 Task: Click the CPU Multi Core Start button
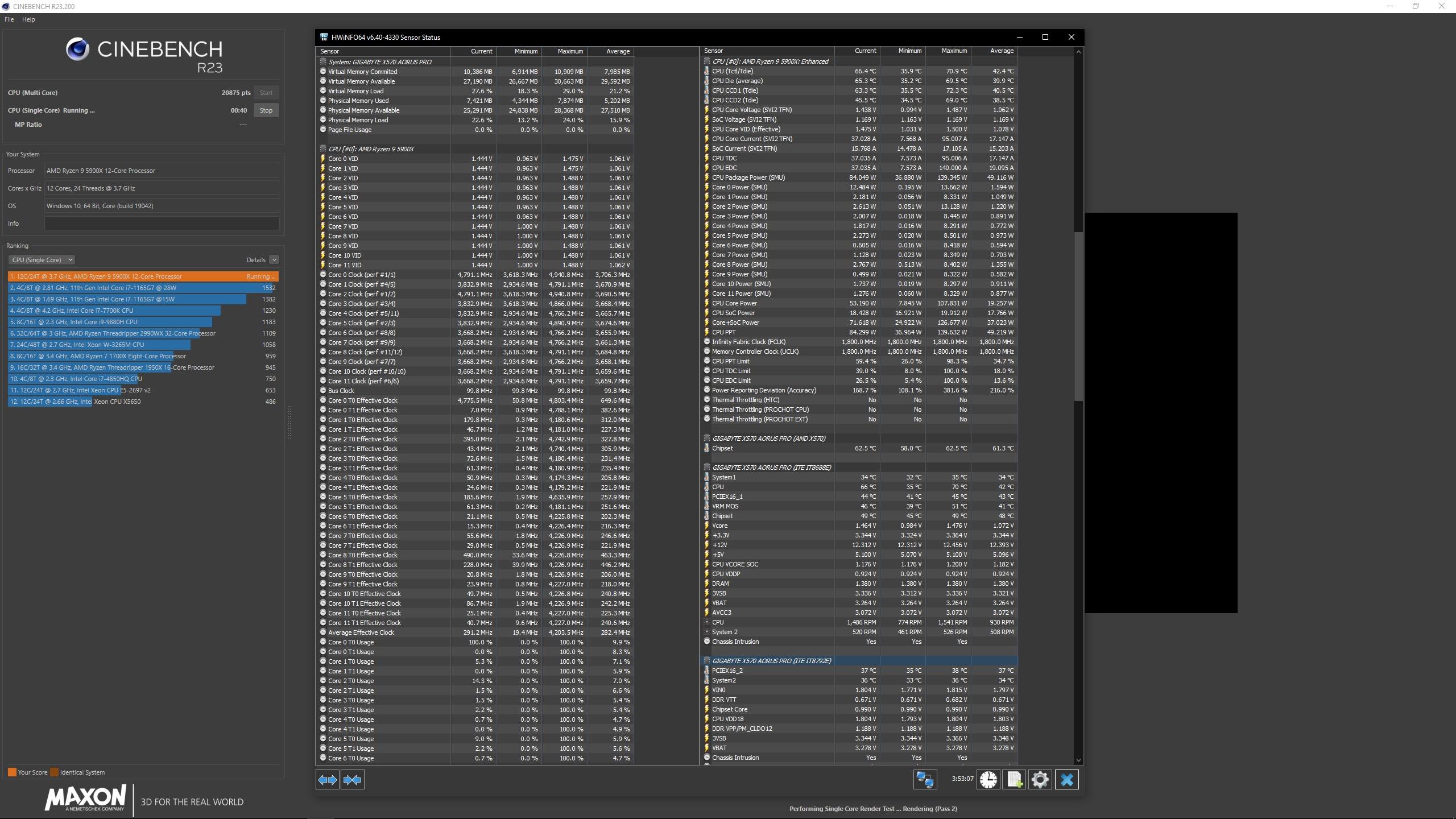point(266,93)
